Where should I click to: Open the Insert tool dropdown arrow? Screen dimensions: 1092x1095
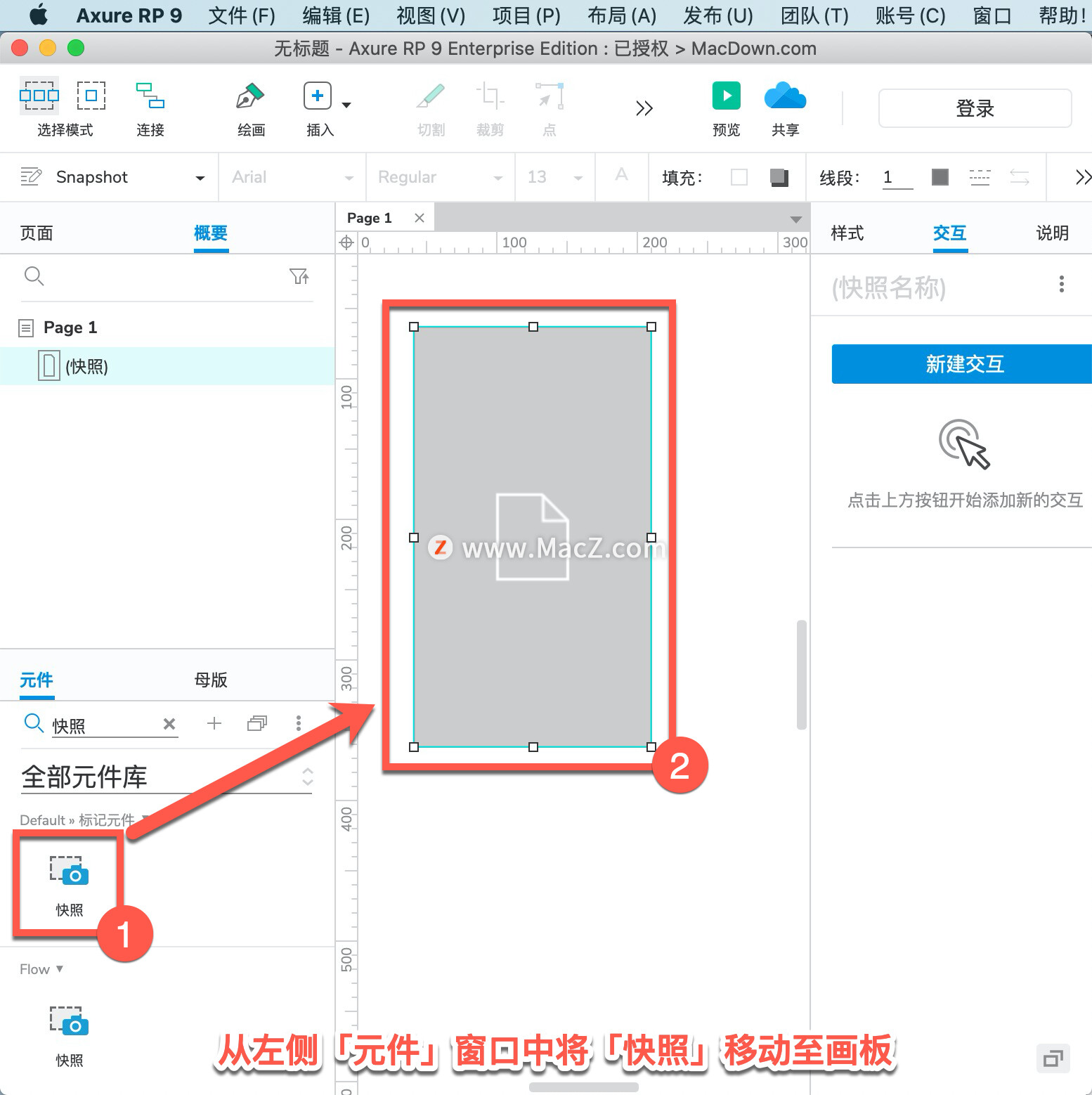click(346, 105)
